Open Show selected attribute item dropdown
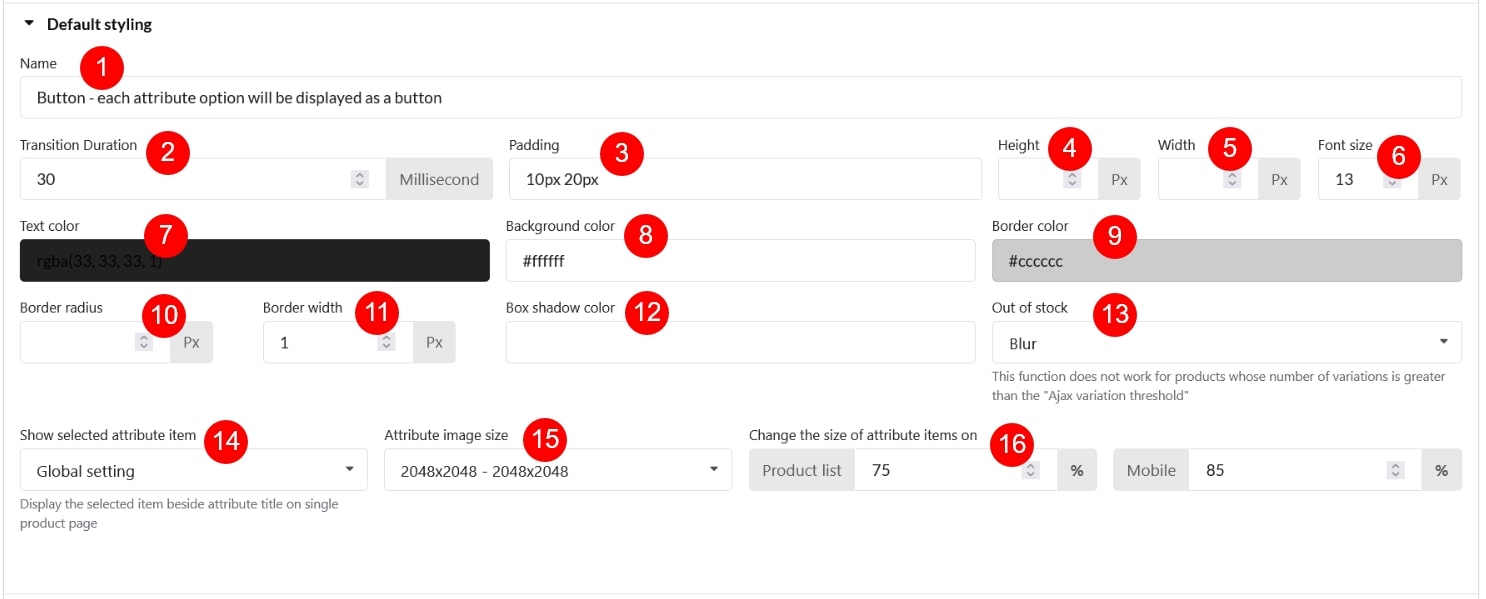The image size is (1486, 599). pyautogui.click(x=193, y=470)
